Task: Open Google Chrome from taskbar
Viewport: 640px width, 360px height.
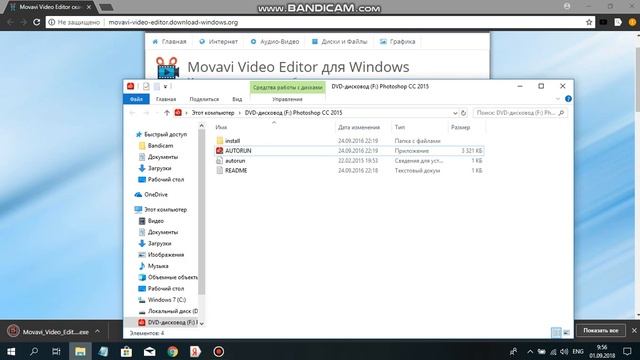Action: click(173, 351)
